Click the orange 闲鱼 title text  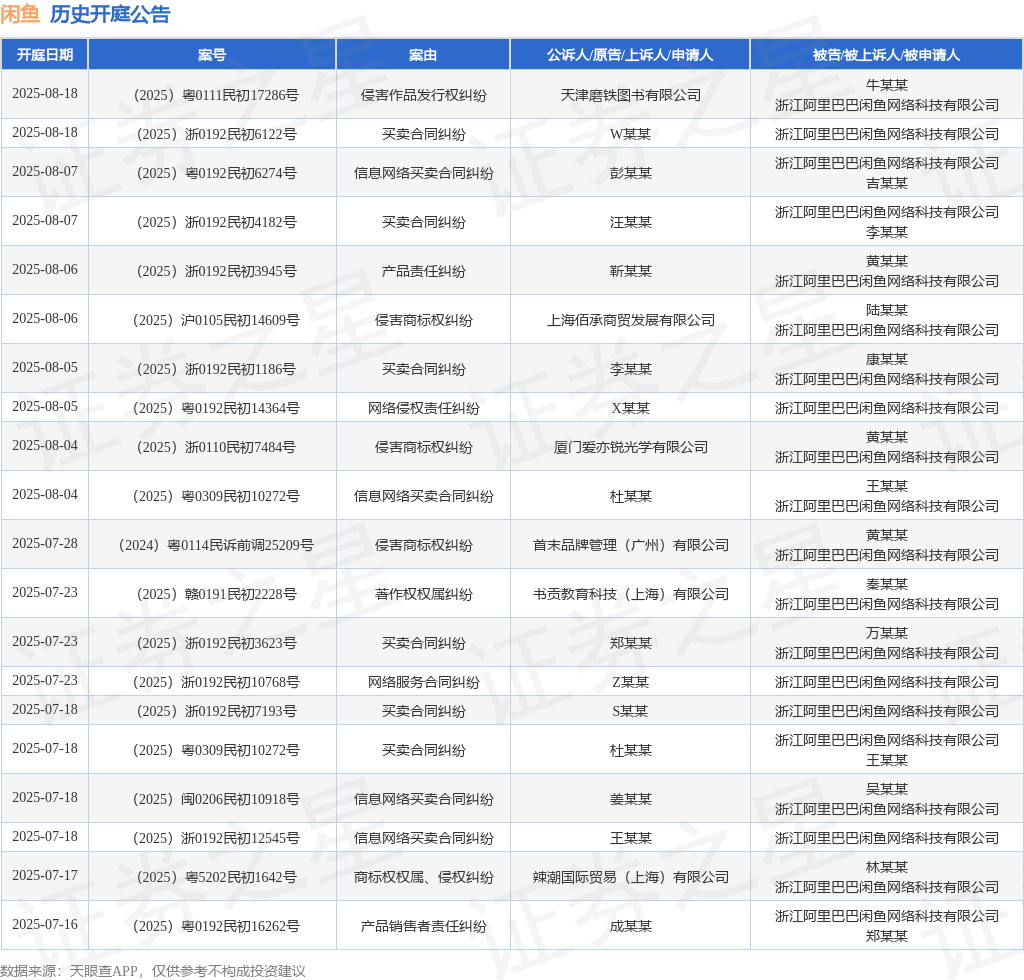pyautogui.click(x=20, y=14)
